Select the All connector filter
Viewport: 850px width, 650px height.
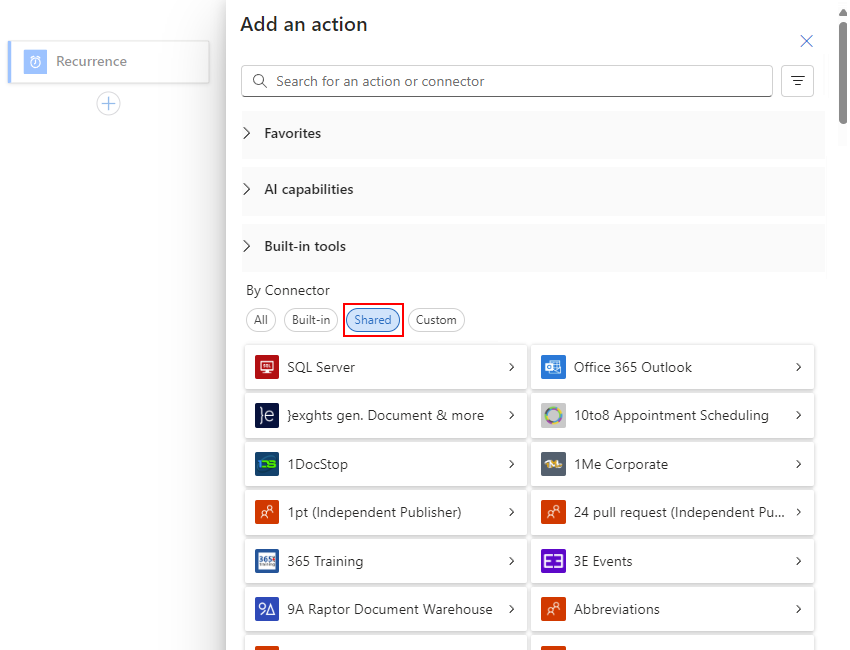pos(261,320)
